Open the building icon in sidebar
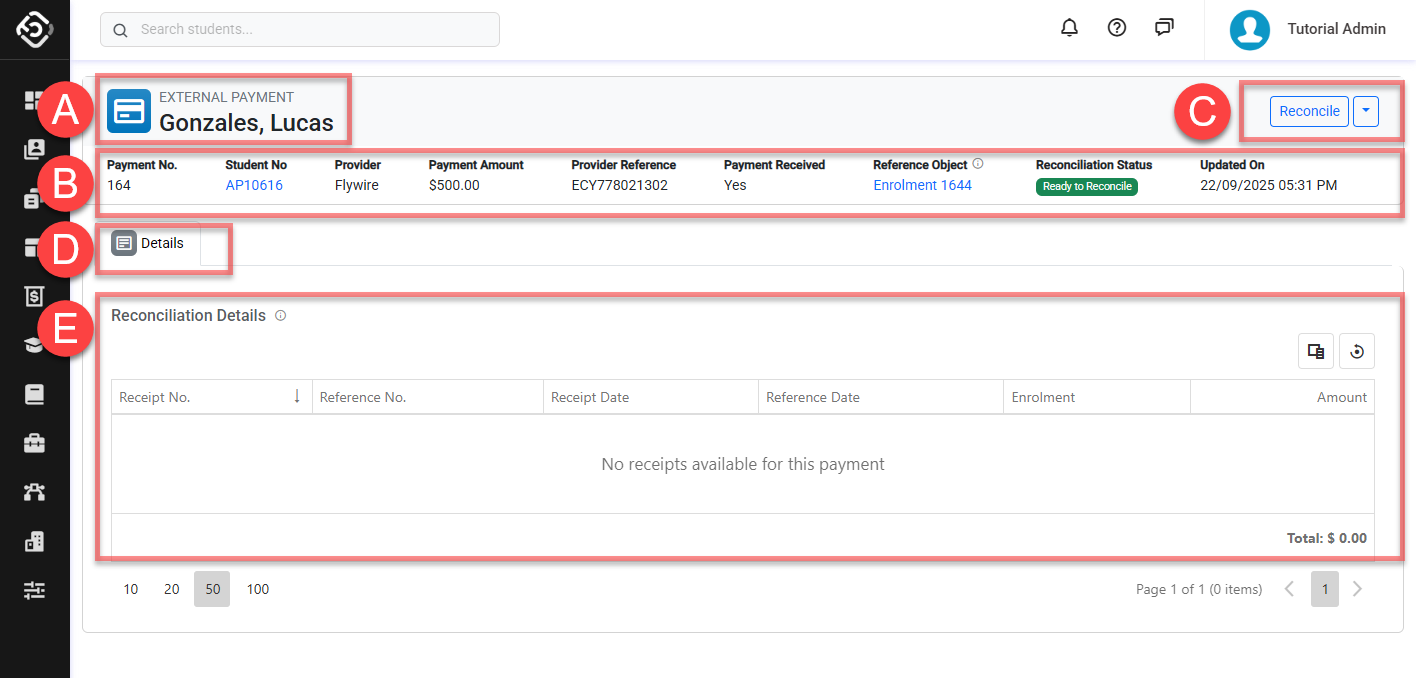1416x678 pixels. (x=35, y=541)
